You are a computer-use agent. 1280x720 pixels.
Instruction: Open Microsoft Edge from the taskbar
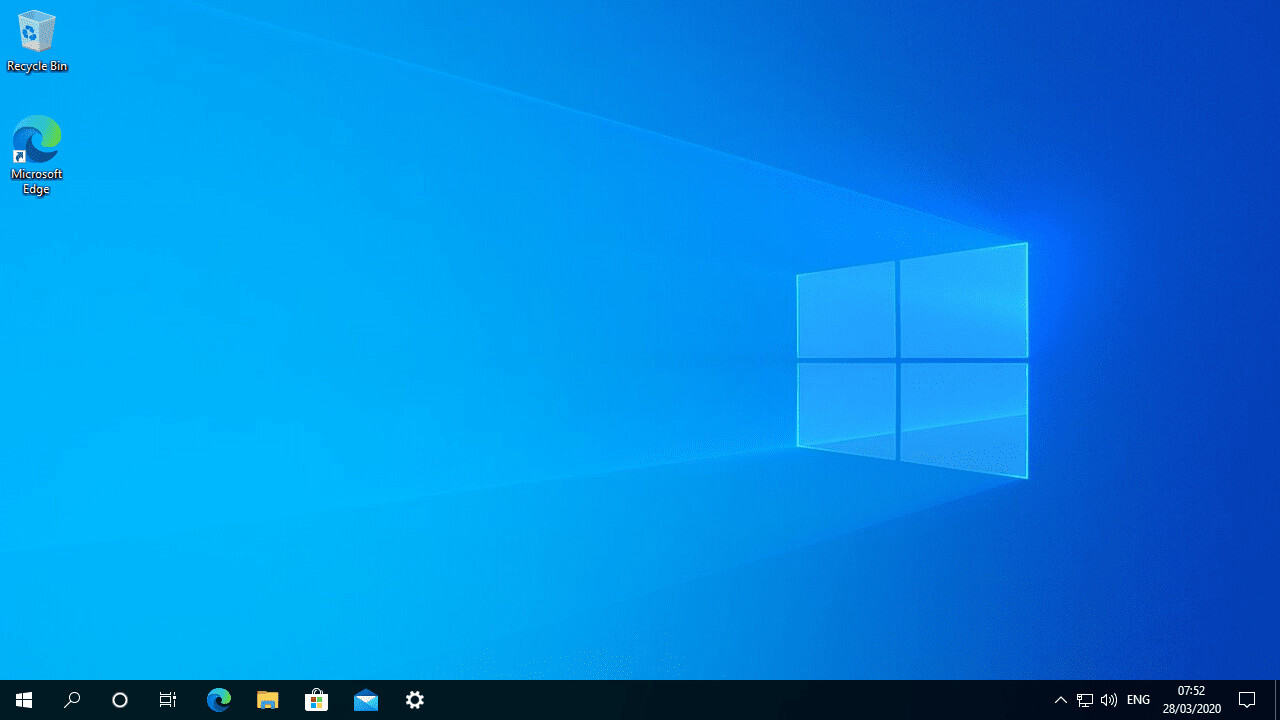point(218,699)
